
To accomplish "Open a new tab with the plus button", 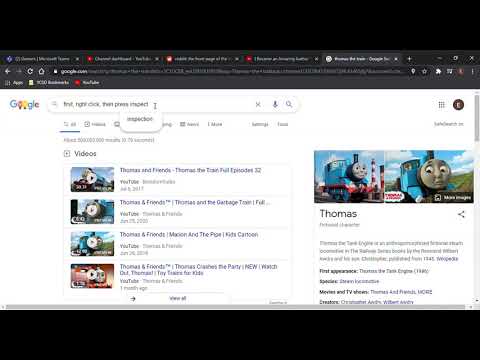I will (x=409, y=59).
